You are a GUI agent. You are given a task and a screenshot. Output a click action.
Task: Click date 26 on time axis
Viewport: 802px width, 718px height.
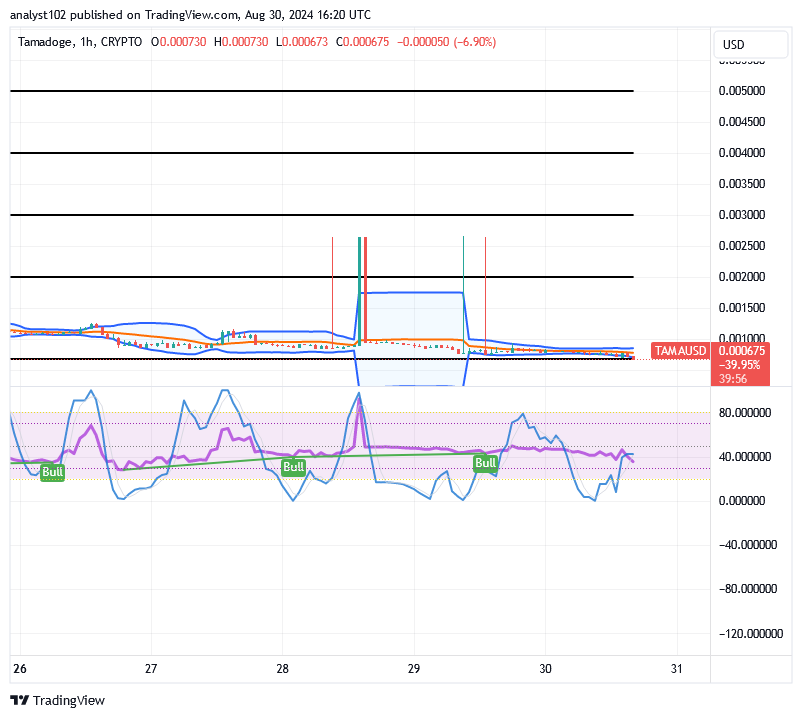pyautogui.click(x=20, y=668)
